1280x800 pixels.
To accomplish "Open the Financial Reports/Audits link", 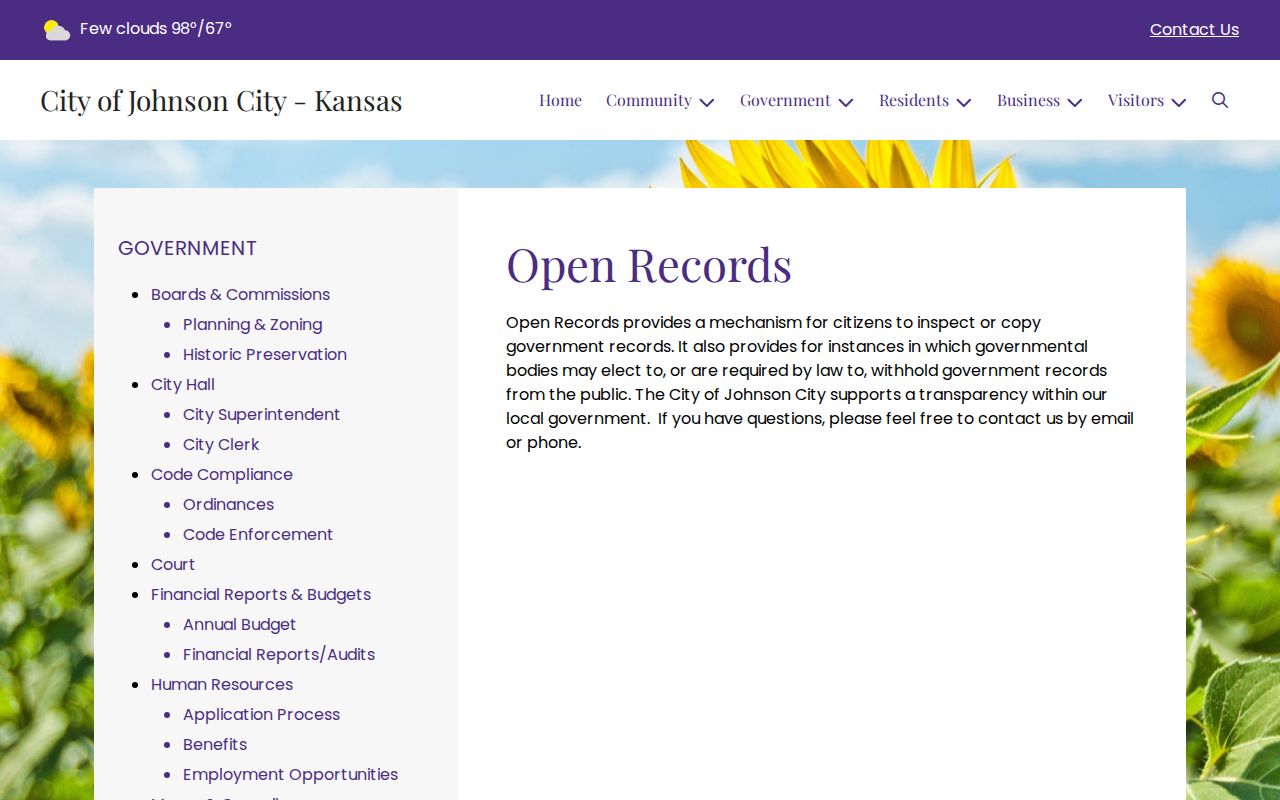I will click(279, 654).
